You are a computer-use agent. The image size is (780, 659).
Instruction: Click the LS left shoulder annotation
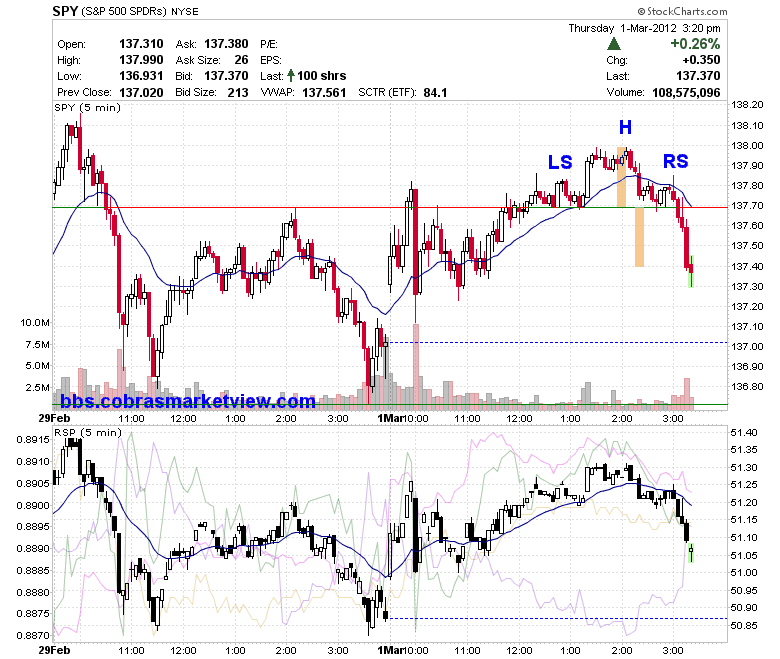coord(560,162)
